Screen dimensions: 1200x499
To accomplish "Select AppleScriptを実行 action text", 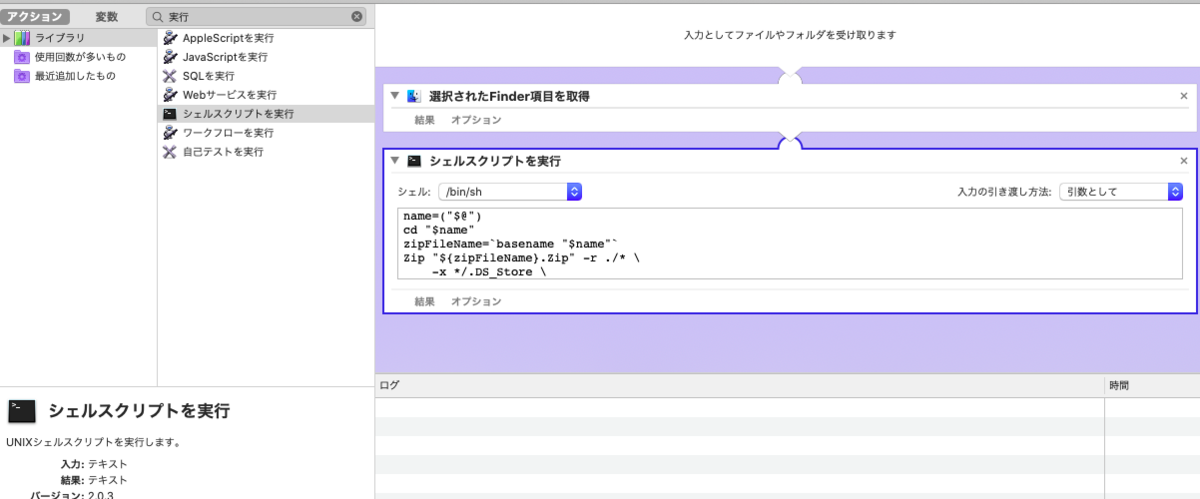I will pyautogui.click(x=228, y=38).
